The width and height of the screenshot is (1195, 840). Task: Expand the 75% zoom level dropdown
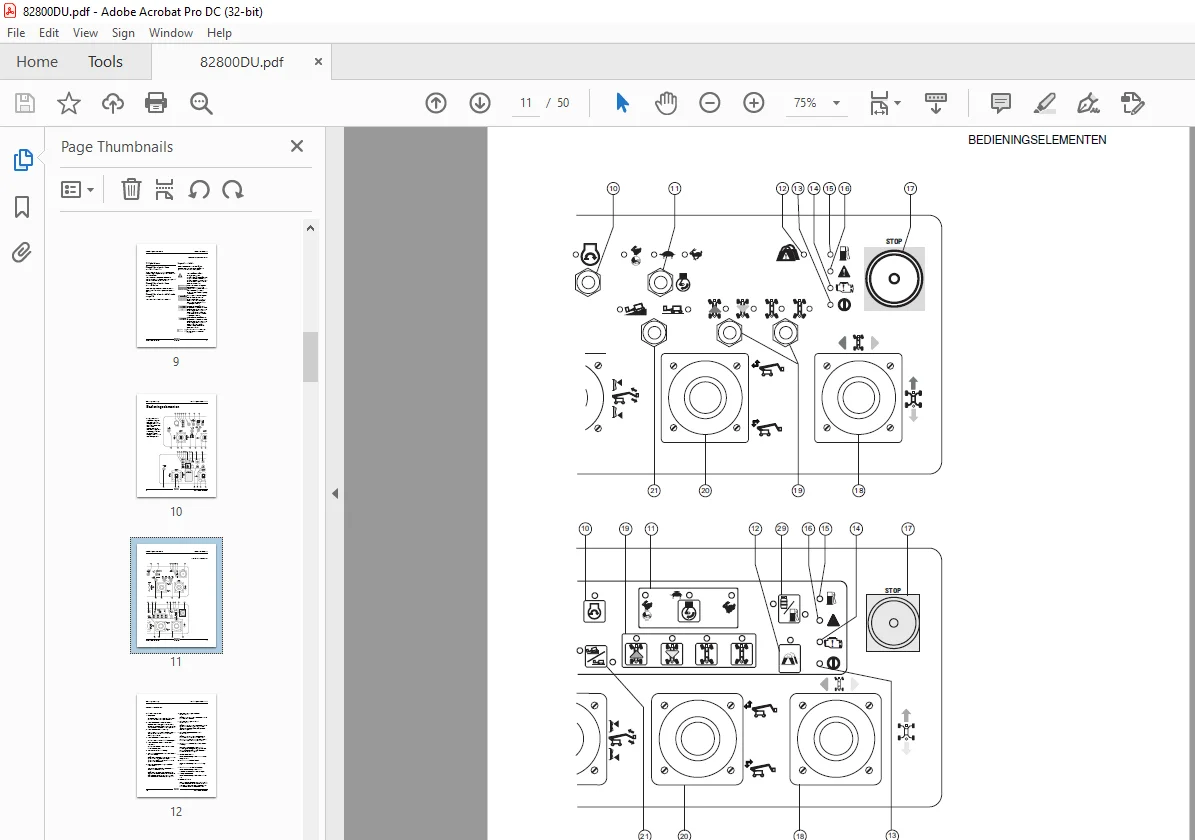tap(836, 103)
